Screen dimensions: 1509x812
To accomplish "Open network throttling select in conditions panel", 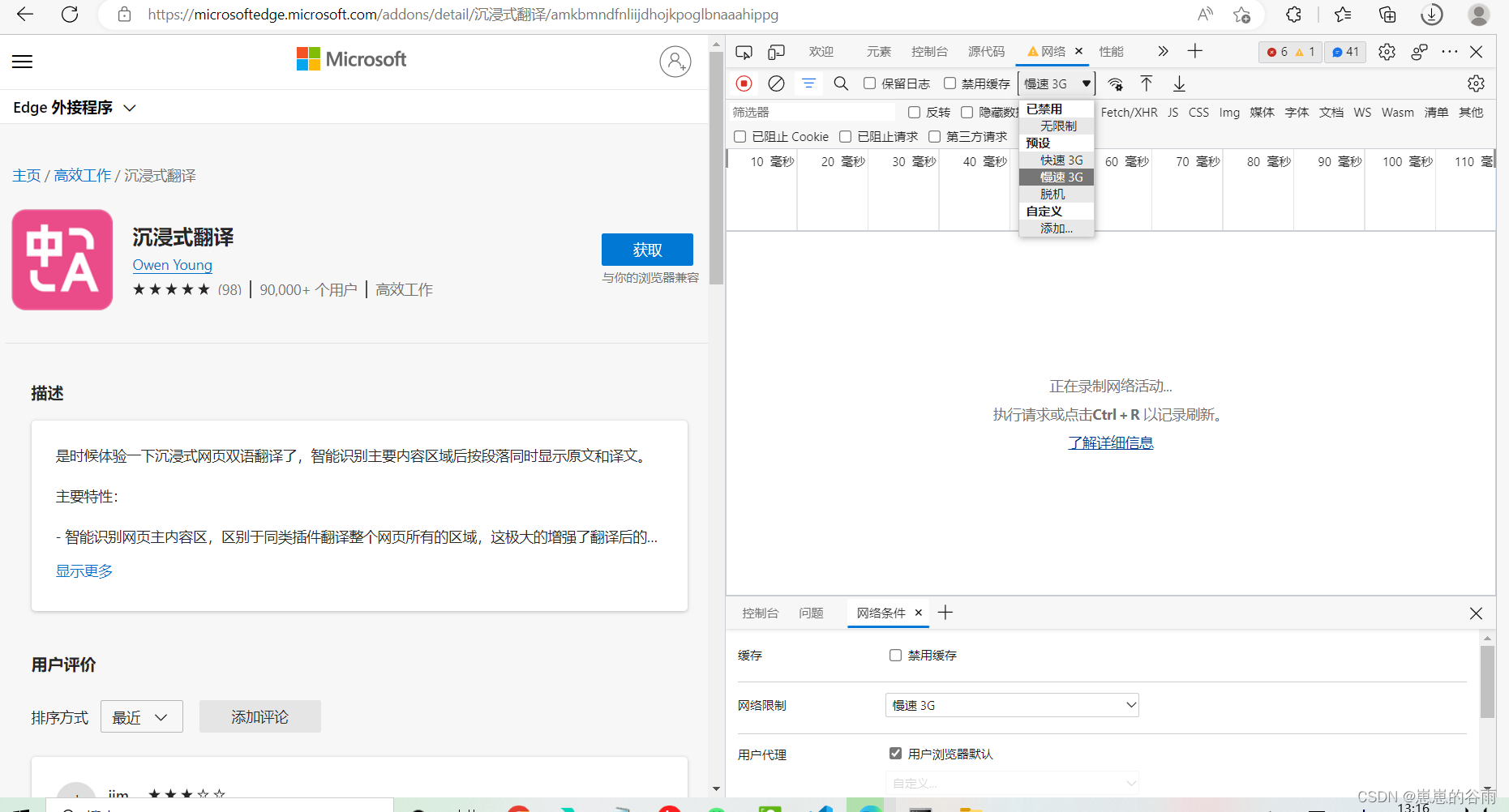I will [x=1012, y=706].
